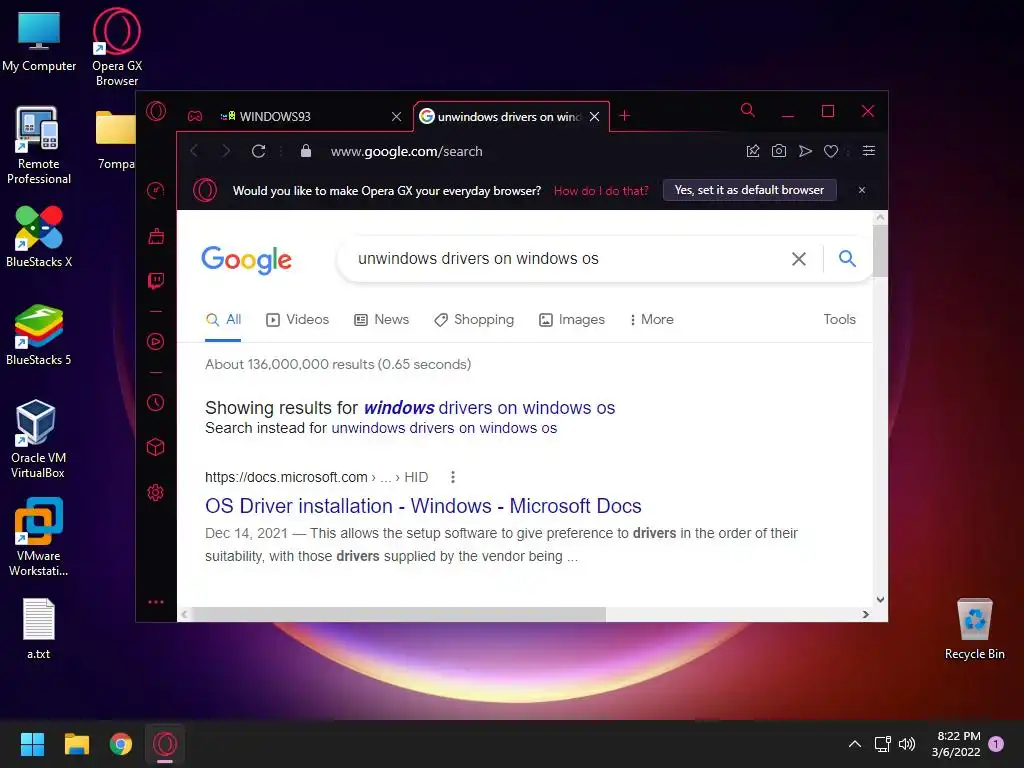
Task: Open a new tab with plus button
Action: pos(624,116)
